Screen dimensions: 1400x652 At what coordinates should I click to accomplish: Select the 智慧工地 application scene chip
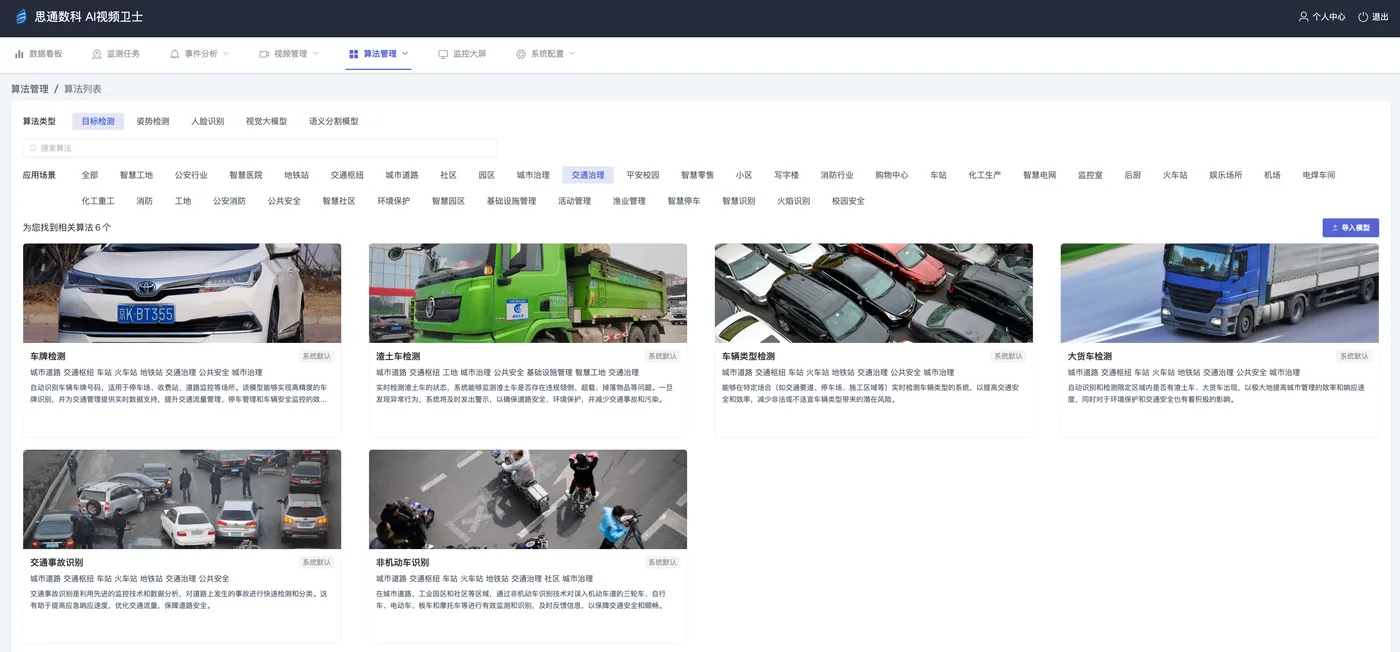(136, 173)
